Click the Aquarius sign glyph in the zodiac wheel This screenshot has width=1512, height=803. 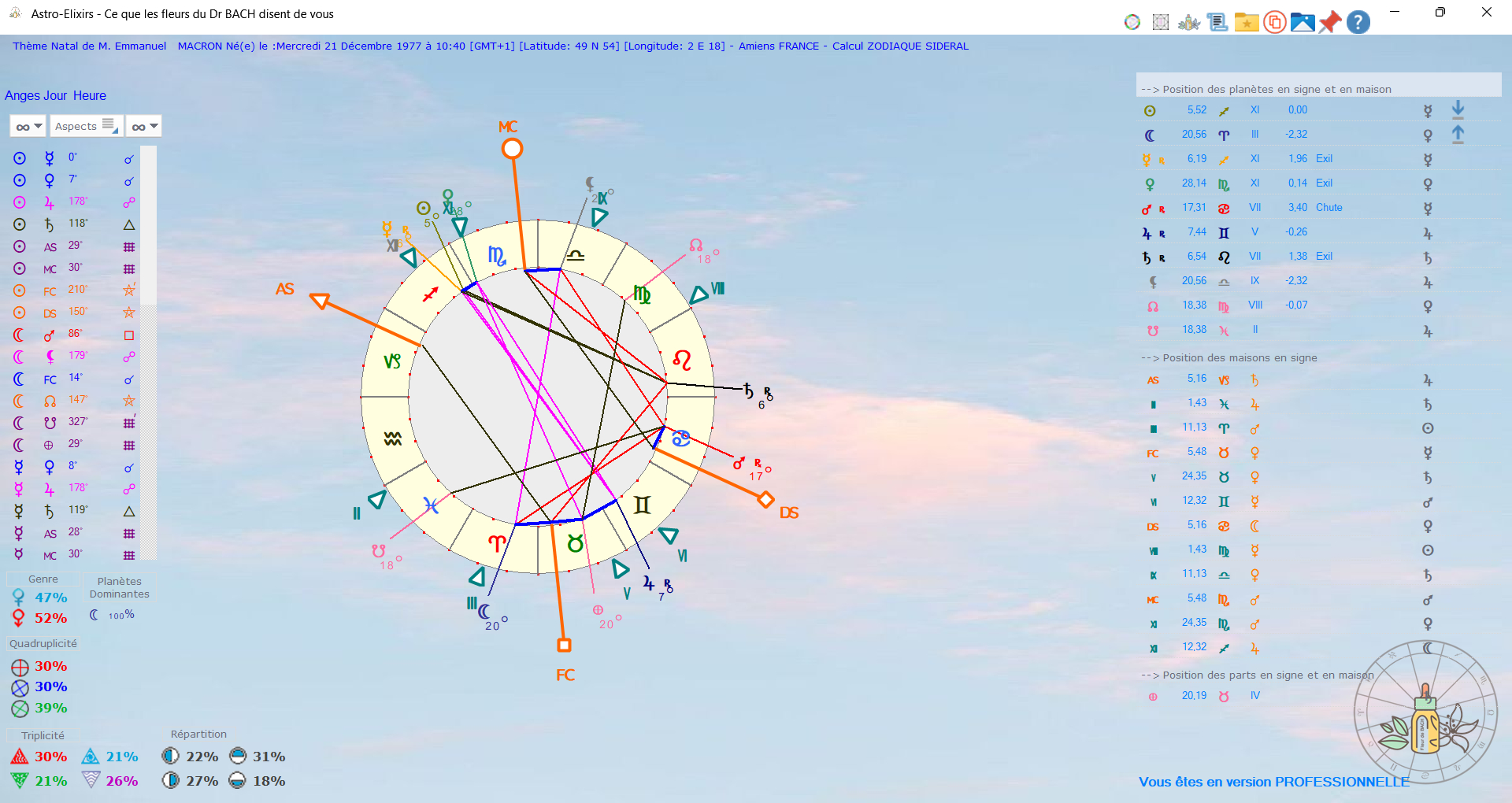coord(392,439)
